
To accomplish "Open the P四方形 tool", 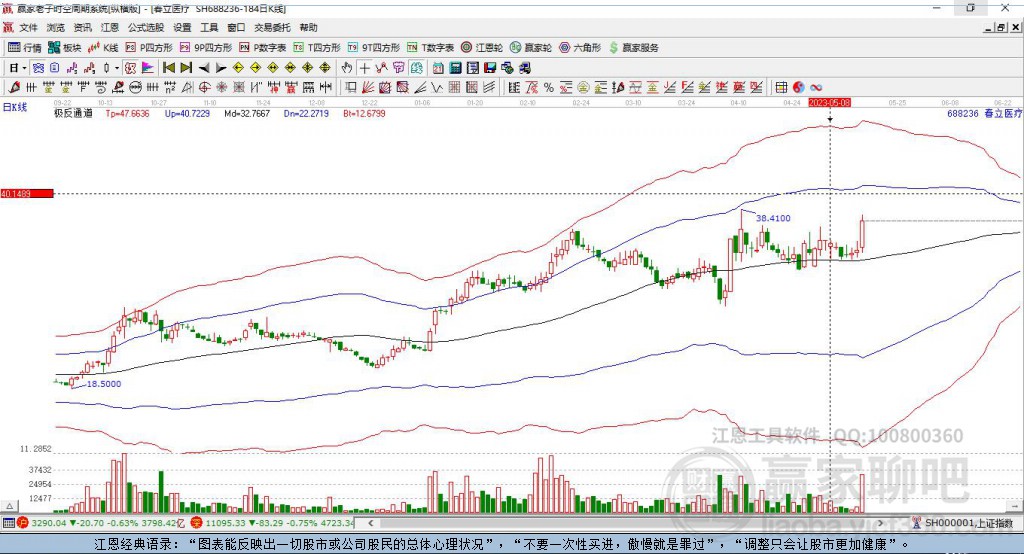I will [x=149, y=48].
